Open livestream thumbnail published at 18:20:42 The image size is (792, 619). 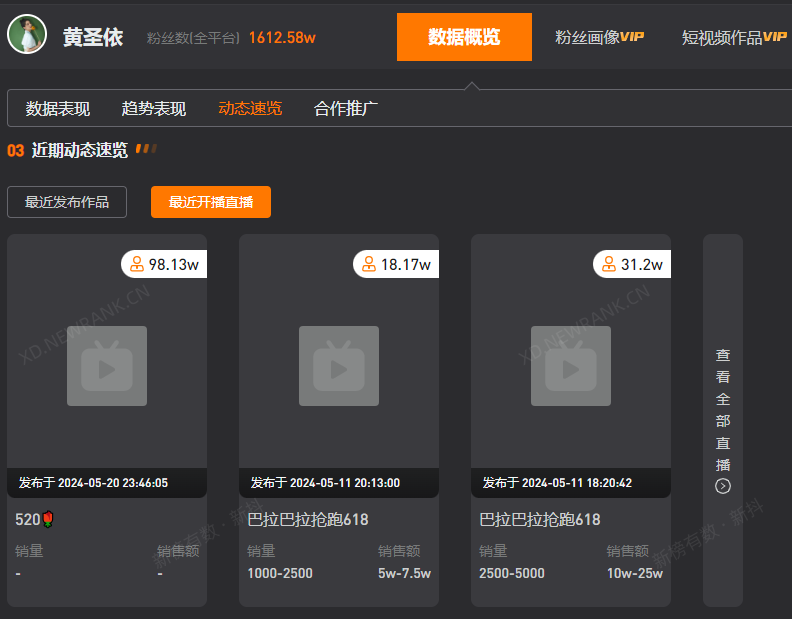tap(571, 366)
